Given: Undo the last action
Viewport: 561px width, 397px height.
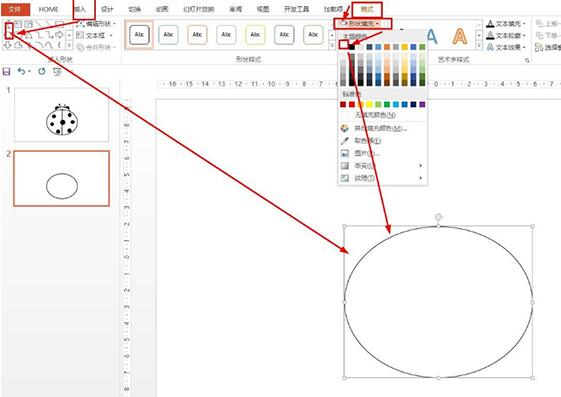Looking at the screenshot, I should pos(21,72).
